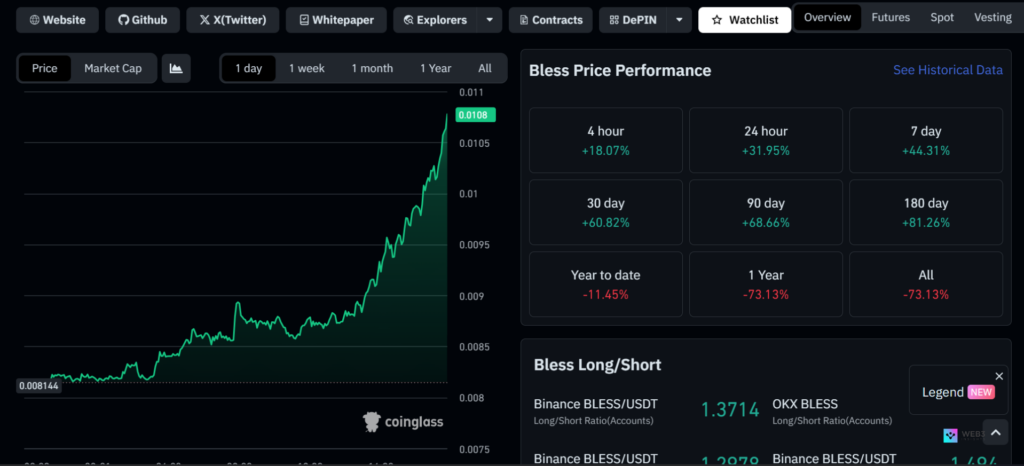The image size is (1024, 466).
Task: Click the globe icon on Website
Action: click(x=35, y=20)
